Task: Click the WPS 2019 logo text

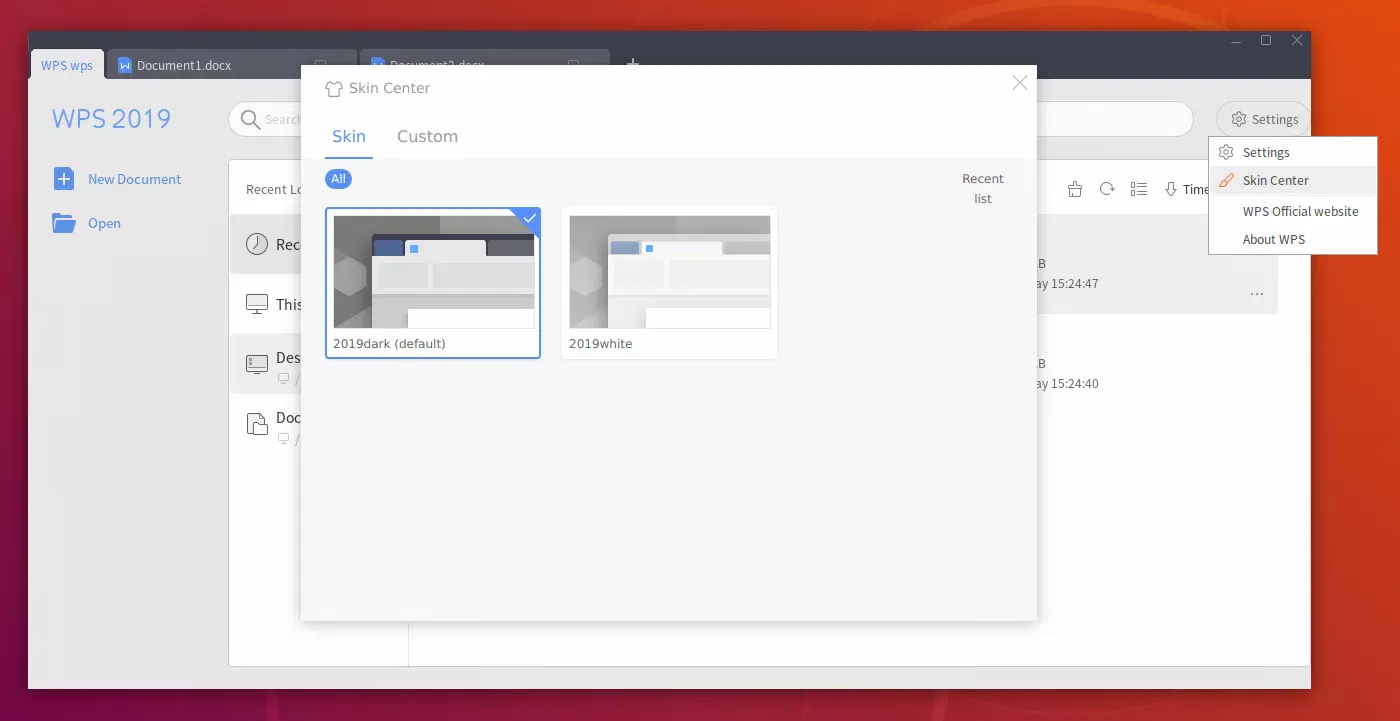Action: pyautogui.click(x=111, y=119)
